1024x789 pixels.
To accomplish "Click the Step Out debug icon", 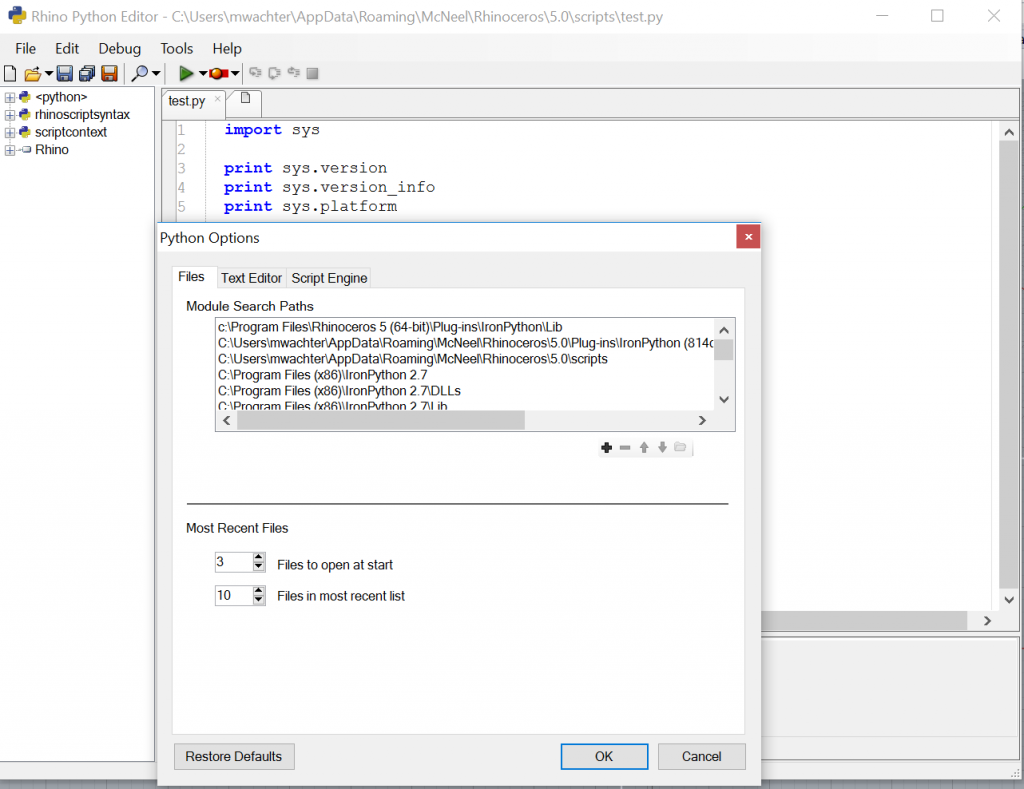I will [294, 72].
